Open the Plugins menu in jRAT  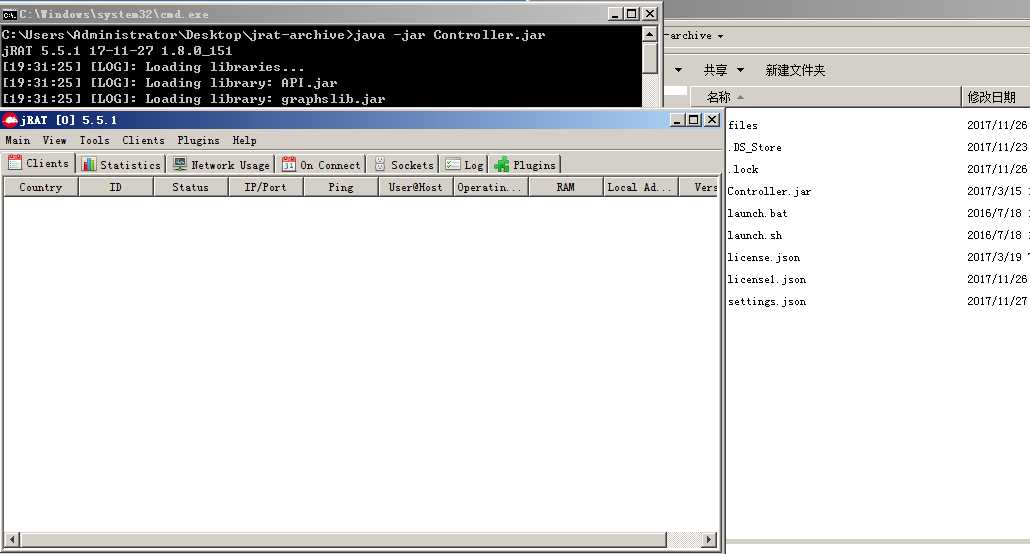coord(198,140)
